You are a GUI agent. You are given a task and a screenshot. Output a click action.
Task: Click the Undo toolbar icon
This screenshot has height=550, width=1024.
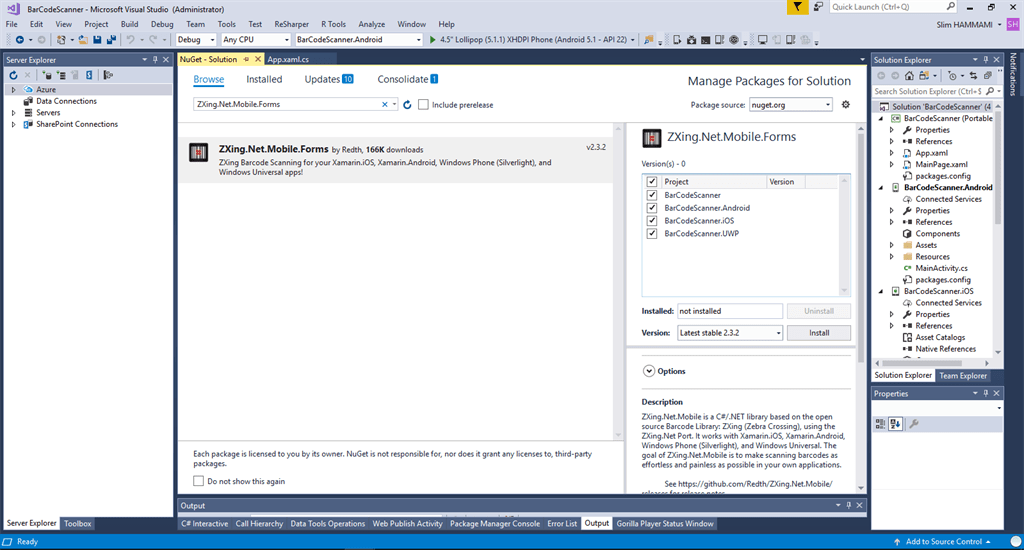pos(131,40)
